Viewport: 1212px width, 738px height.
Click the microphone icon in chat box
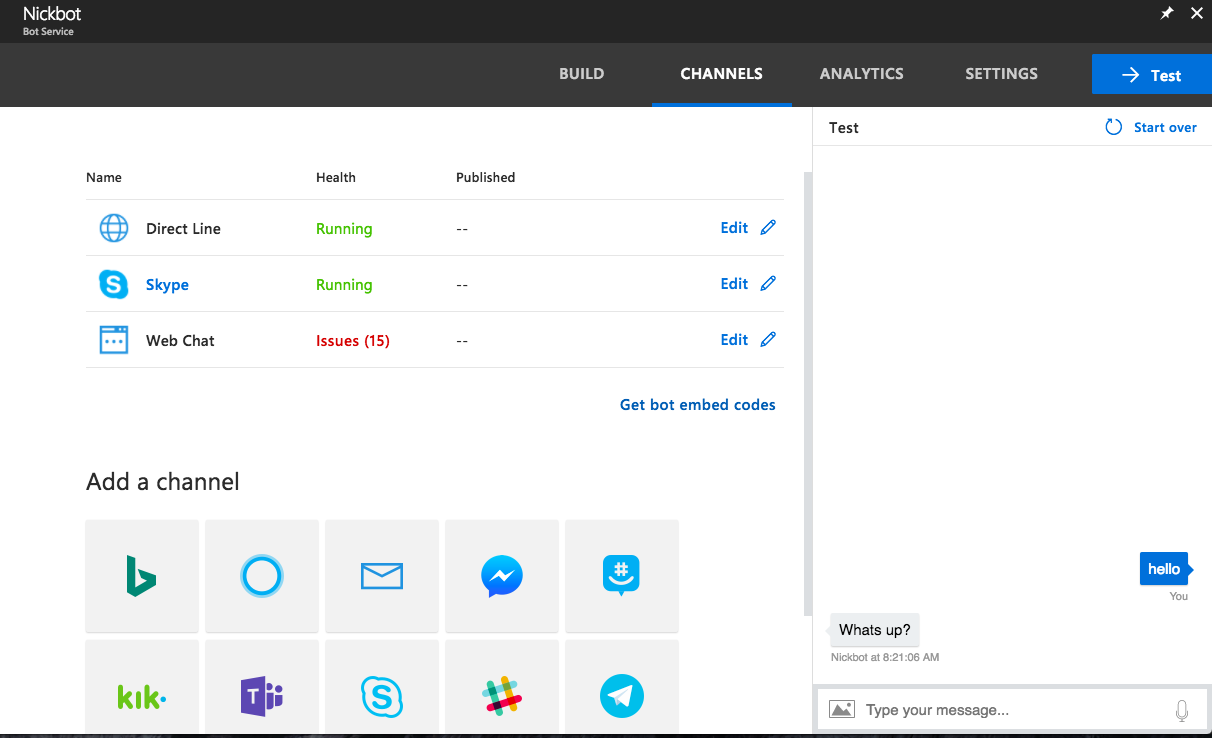coord(1182,710)
